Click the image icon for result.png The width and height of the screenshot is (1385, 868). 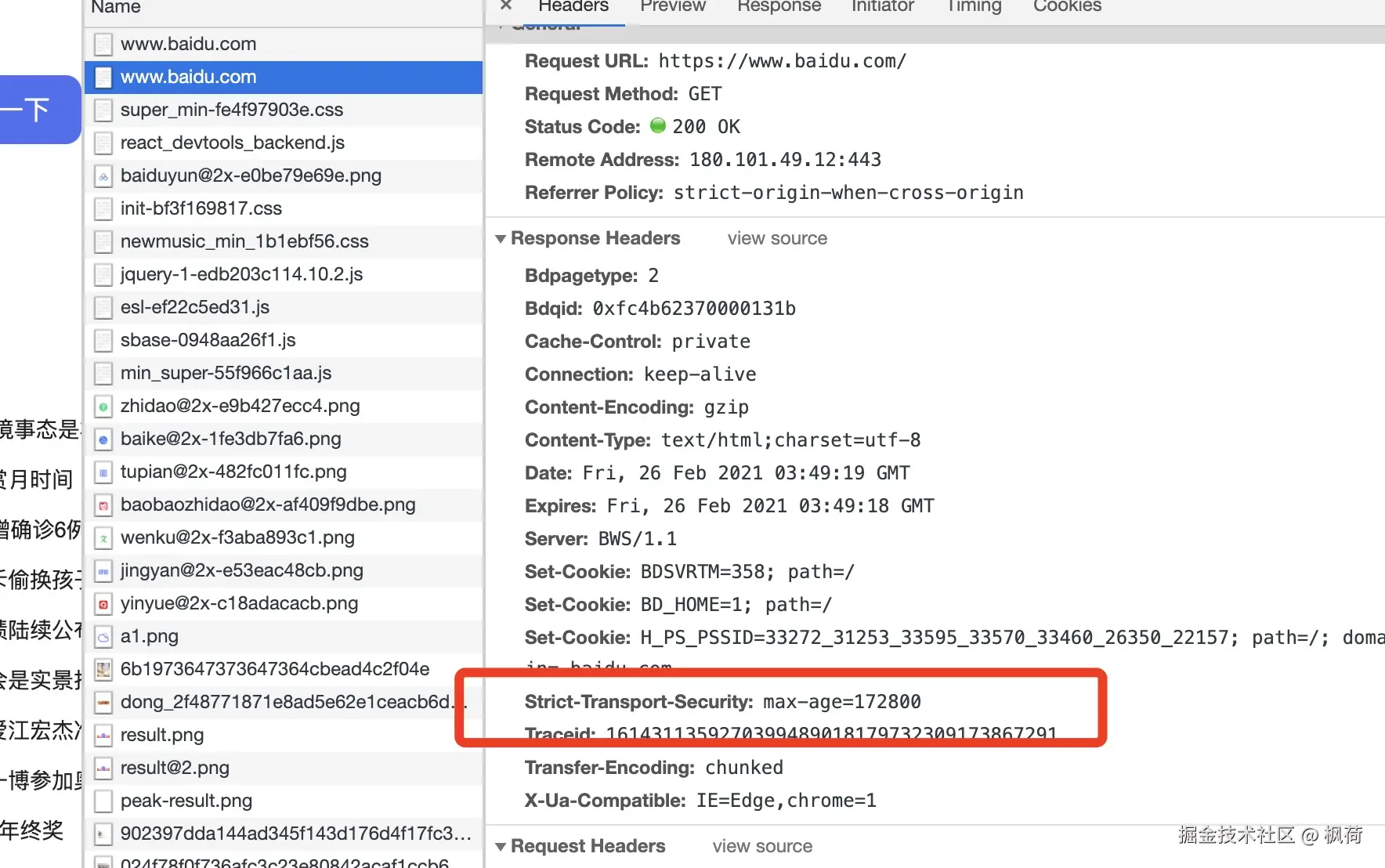(x=103, y=735)
